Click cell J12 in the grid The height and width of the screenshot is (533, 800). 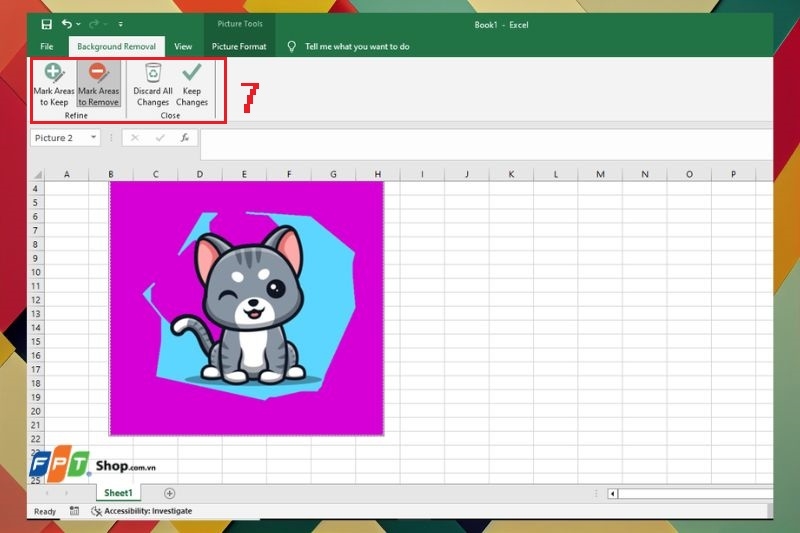[467, 300]
